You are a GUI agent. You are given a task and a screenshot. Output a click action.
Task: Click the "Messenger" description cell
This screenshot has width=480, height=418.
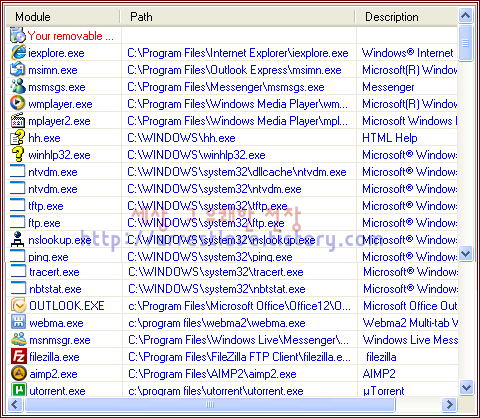pyautogui.click(x=388, y=87)
